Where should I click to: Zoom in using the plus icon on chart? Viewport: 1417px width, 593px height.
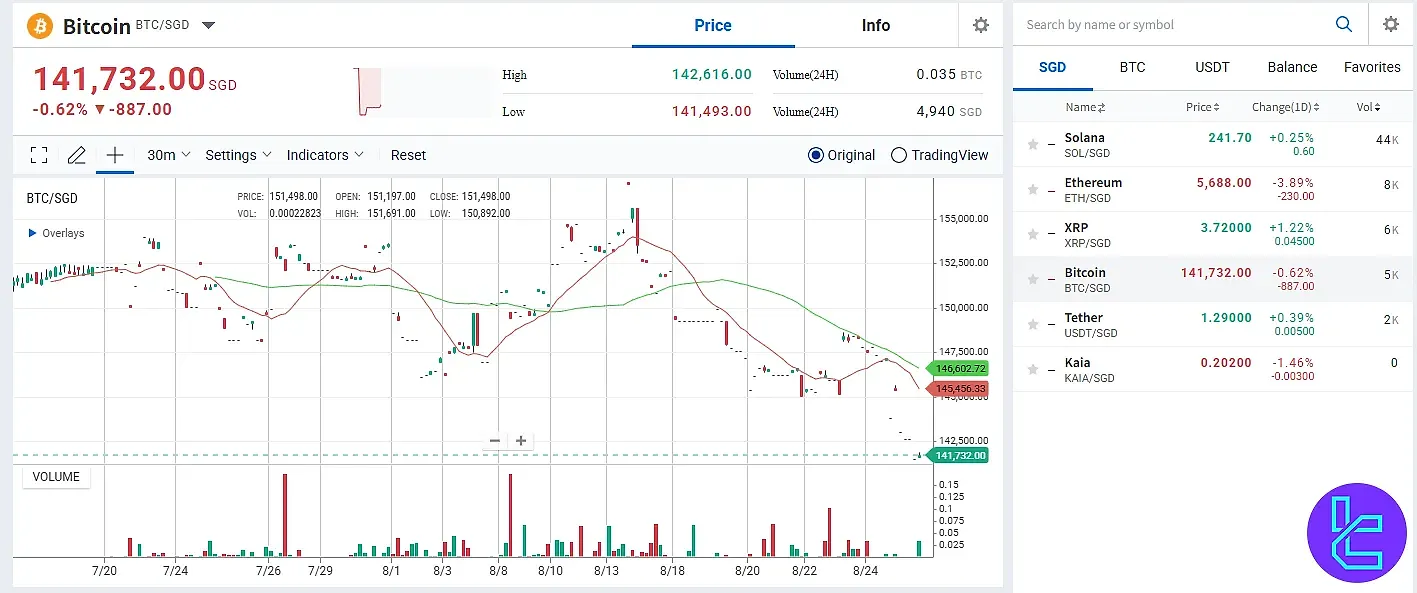point(521,440)
